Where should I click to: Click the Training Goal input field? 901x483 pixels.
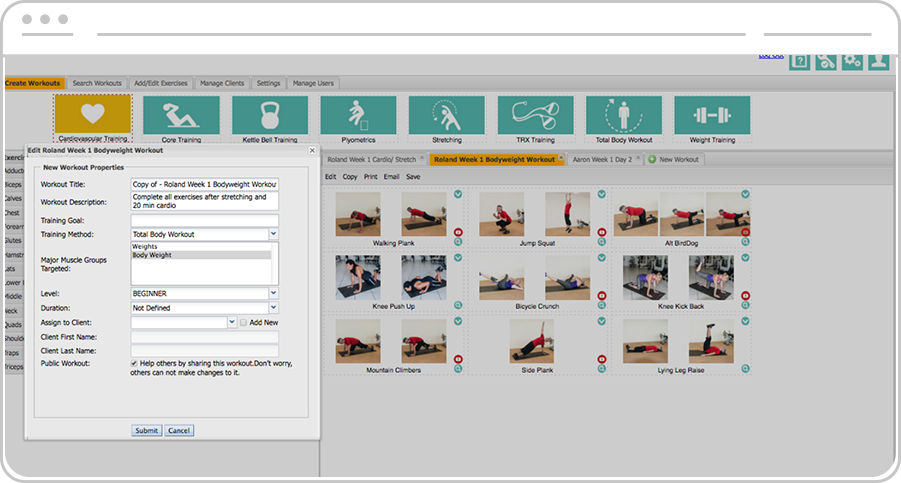pyautogui.click(x=205, y=220)
